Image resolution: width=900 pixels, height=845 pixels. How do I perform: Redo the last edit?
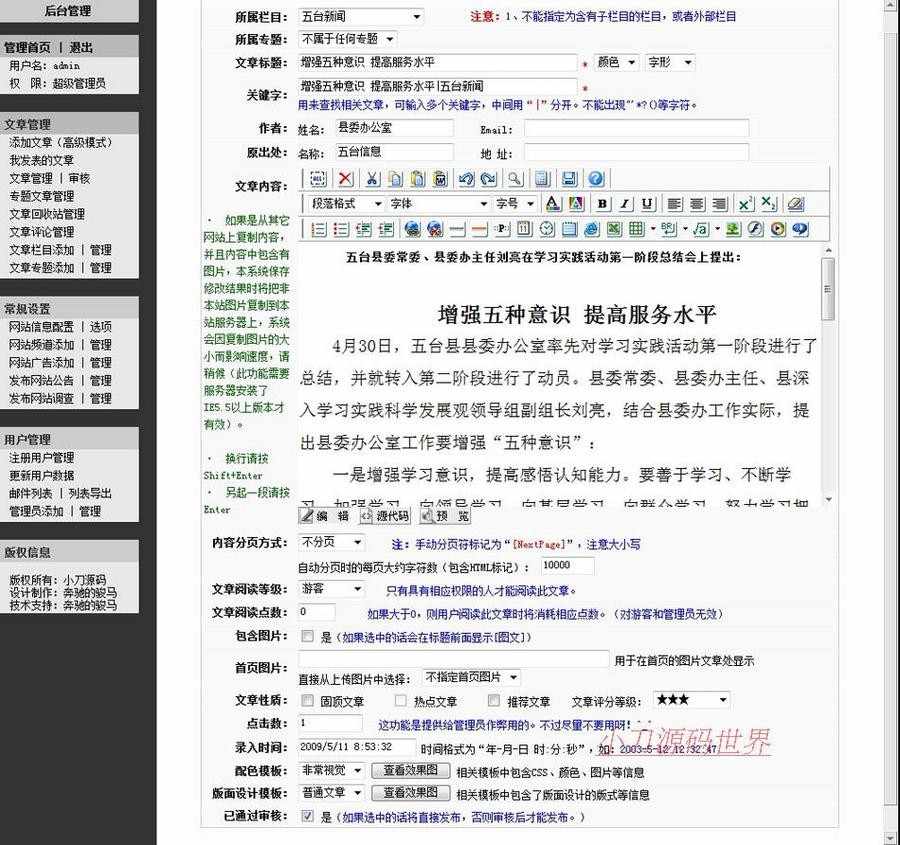tap(488, 179)
